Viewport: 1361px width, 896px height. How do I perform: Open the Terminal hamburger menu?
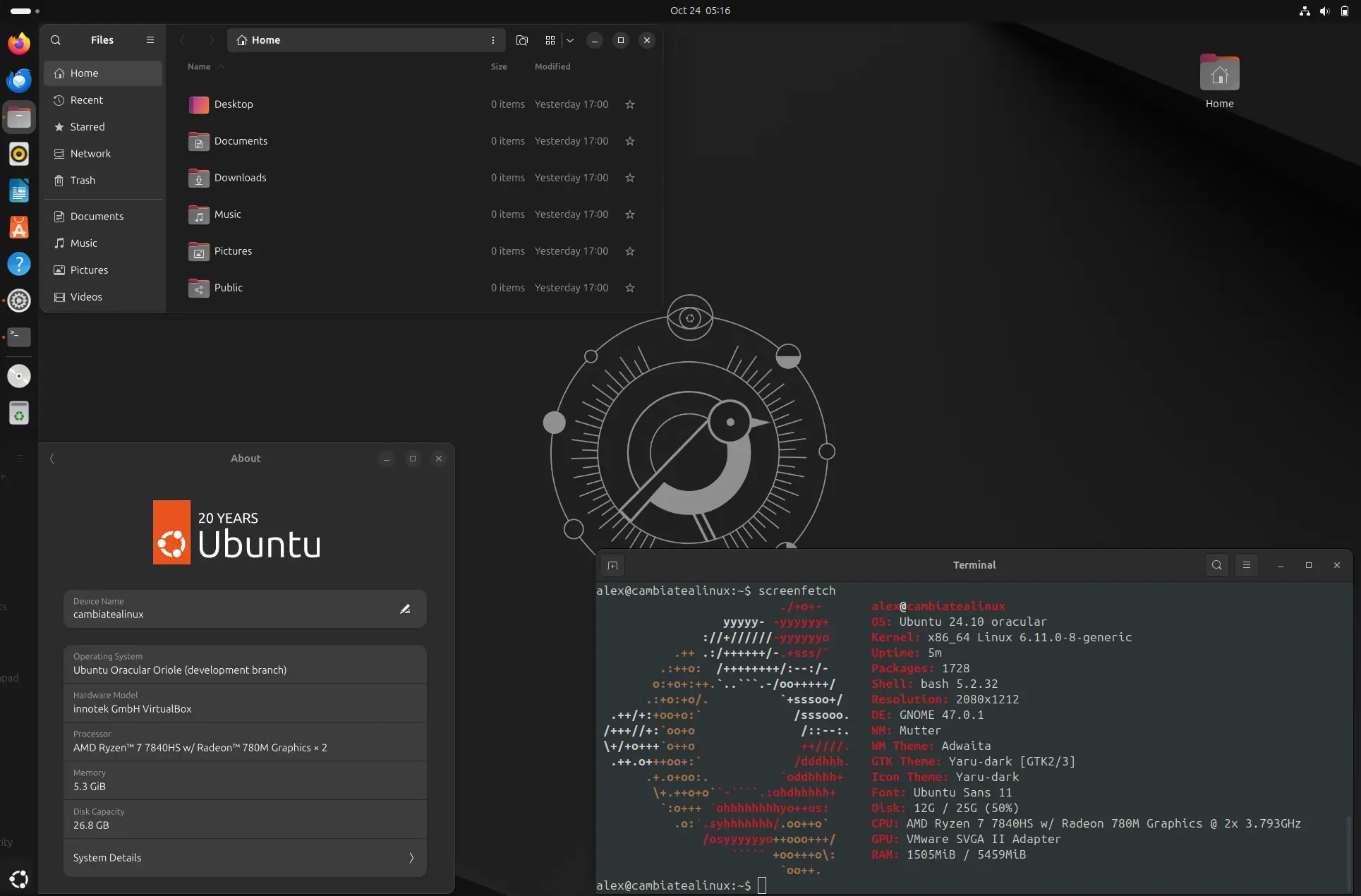(1247, 565)
